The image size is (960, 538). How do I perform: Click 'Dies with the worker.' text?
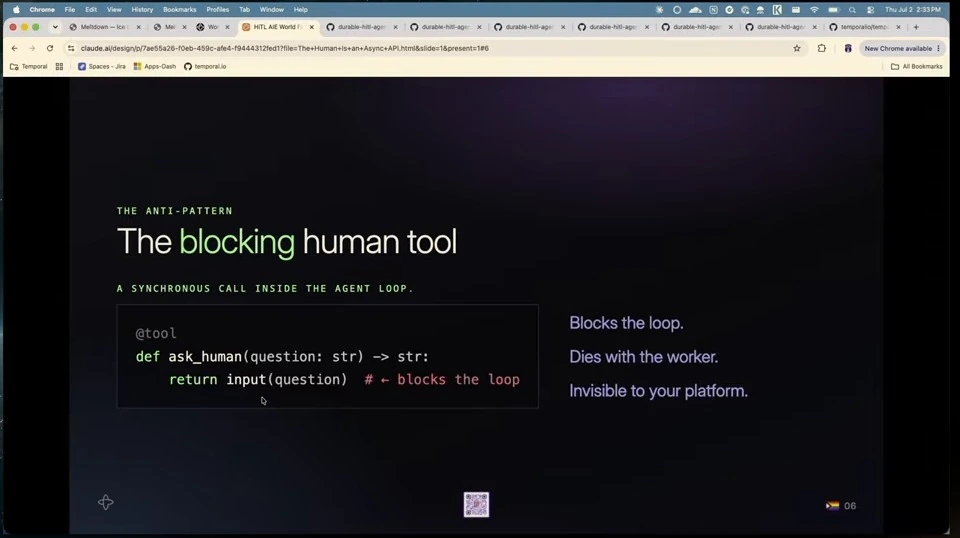pos(643,357)
